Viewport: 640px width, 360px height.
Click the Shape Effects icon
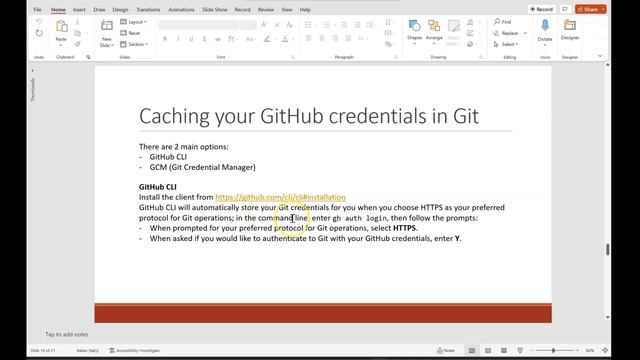pyautogui.click(x=470, y=44)
